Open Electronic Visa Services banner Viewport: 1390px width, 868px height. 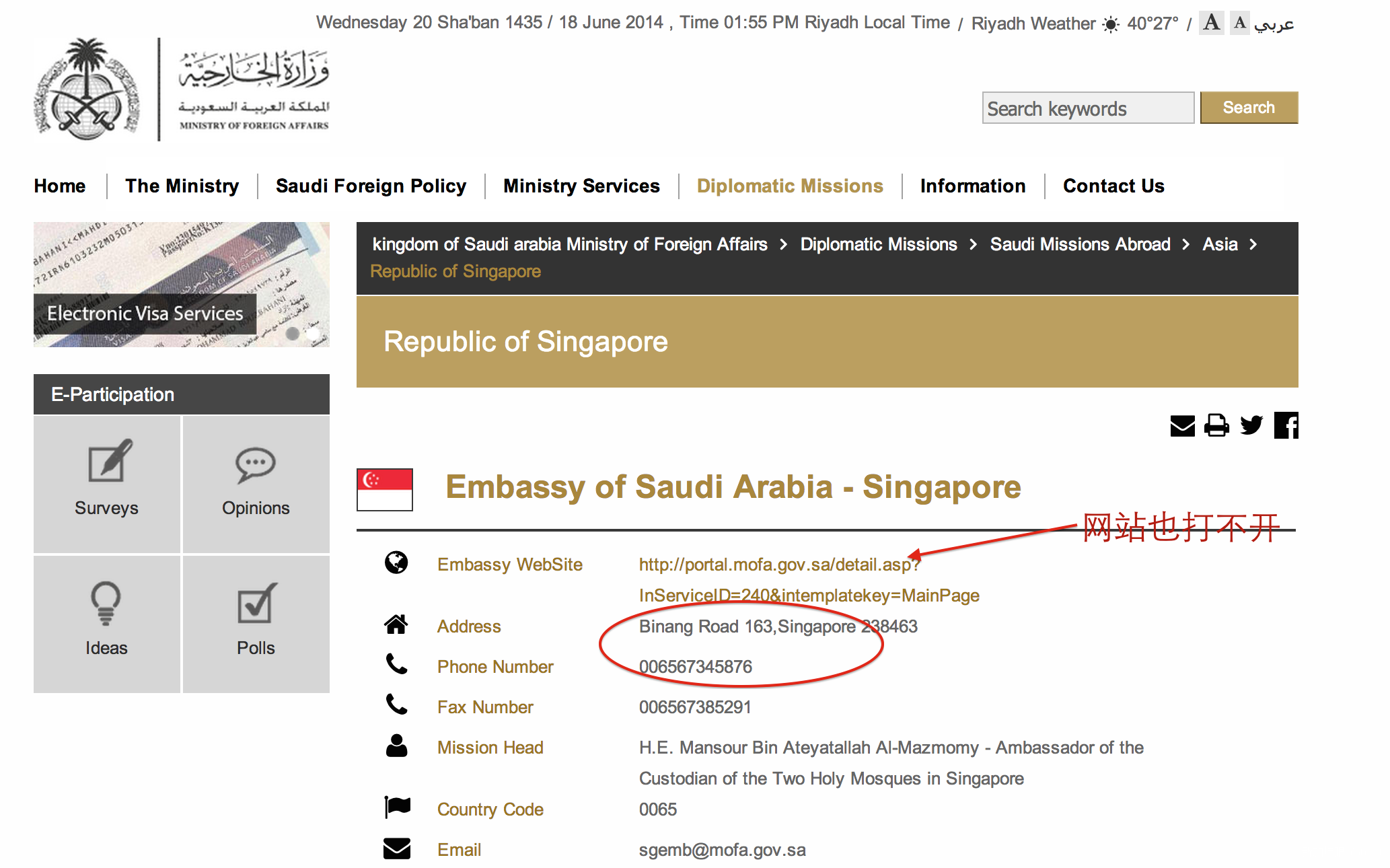click(145, 314)
